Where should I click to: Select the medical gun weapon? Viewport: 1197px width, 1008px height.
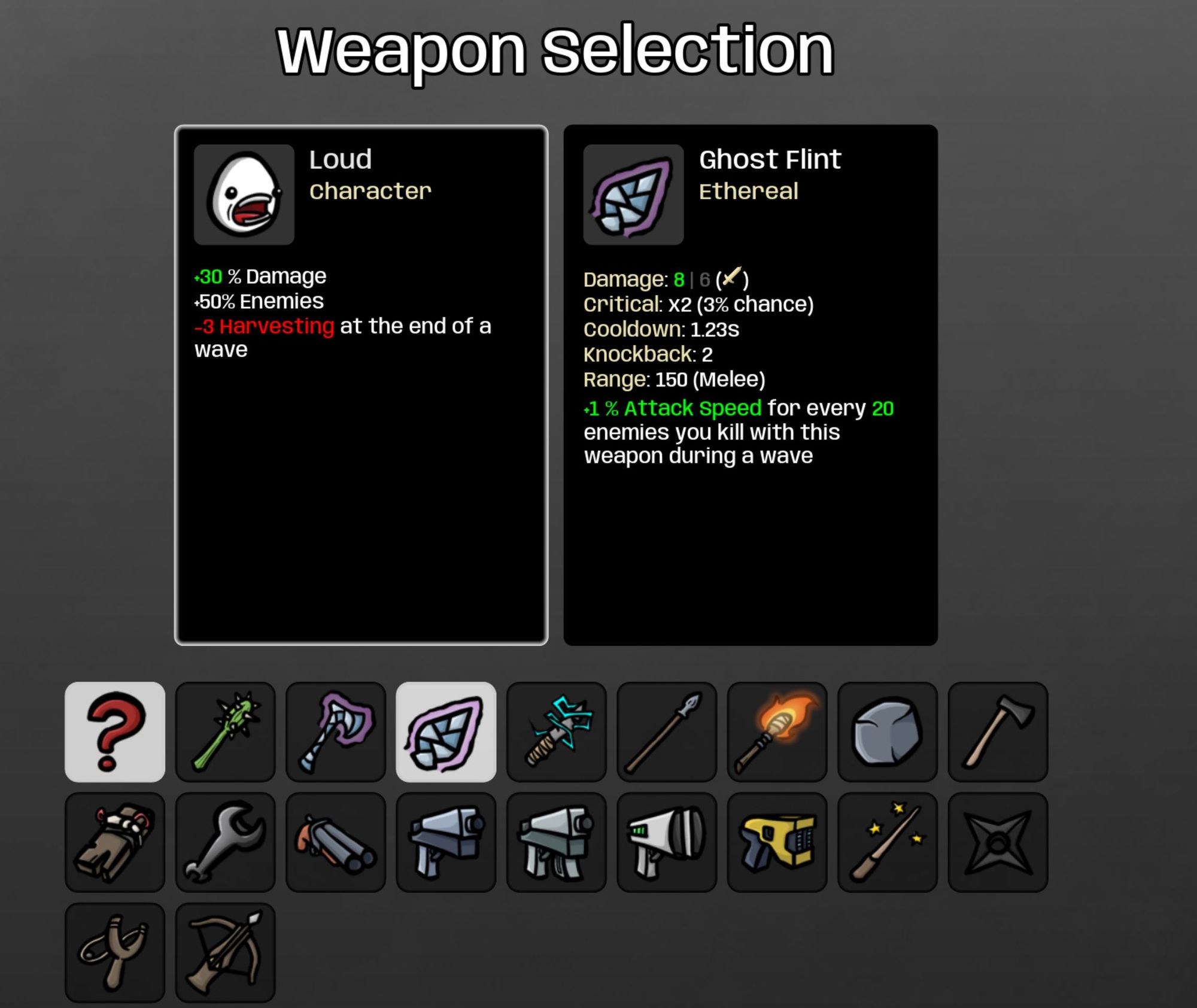(x=667, y=842)
